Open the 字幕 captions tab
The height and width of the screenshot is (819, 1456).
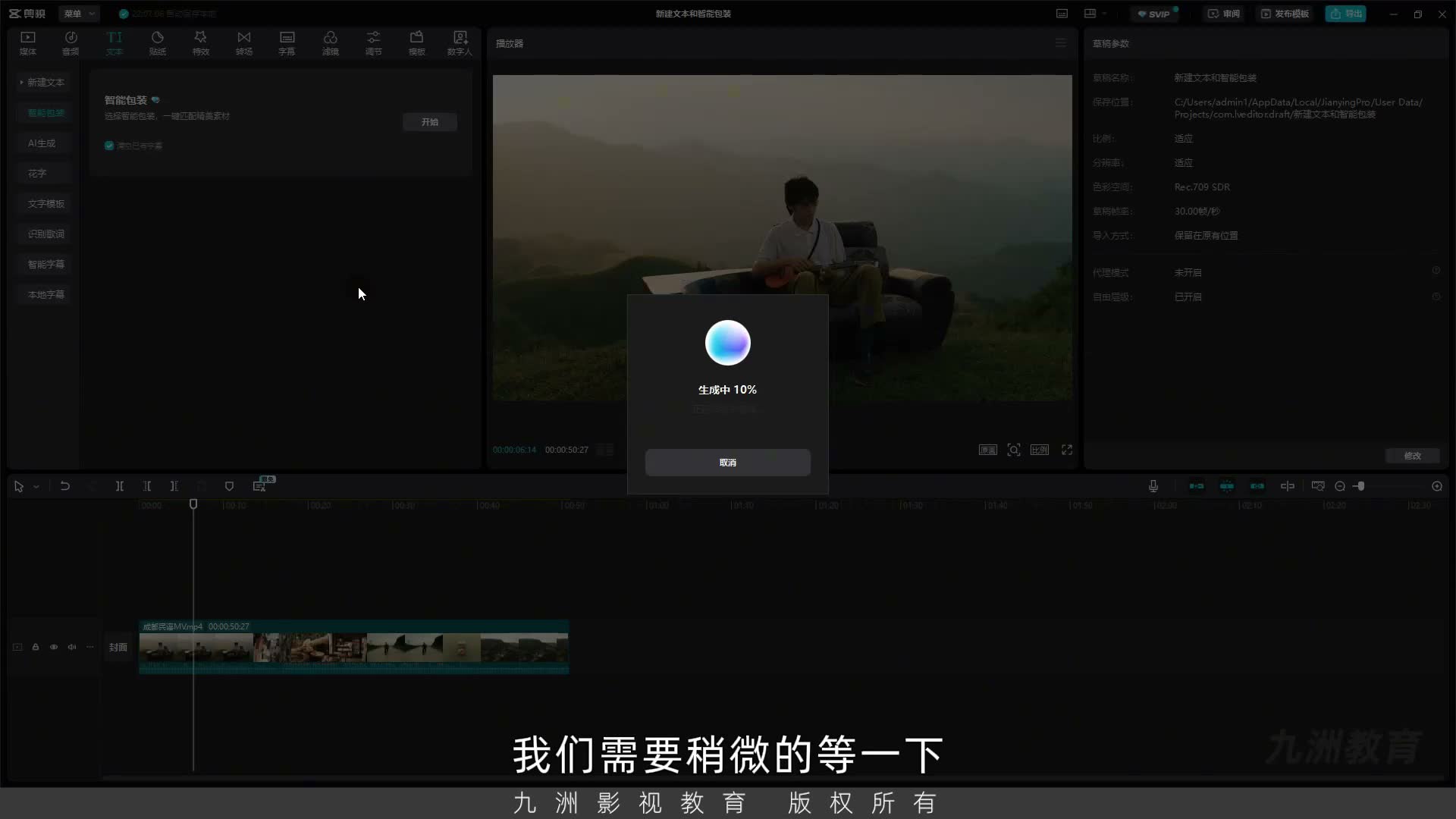coord(287,43)
